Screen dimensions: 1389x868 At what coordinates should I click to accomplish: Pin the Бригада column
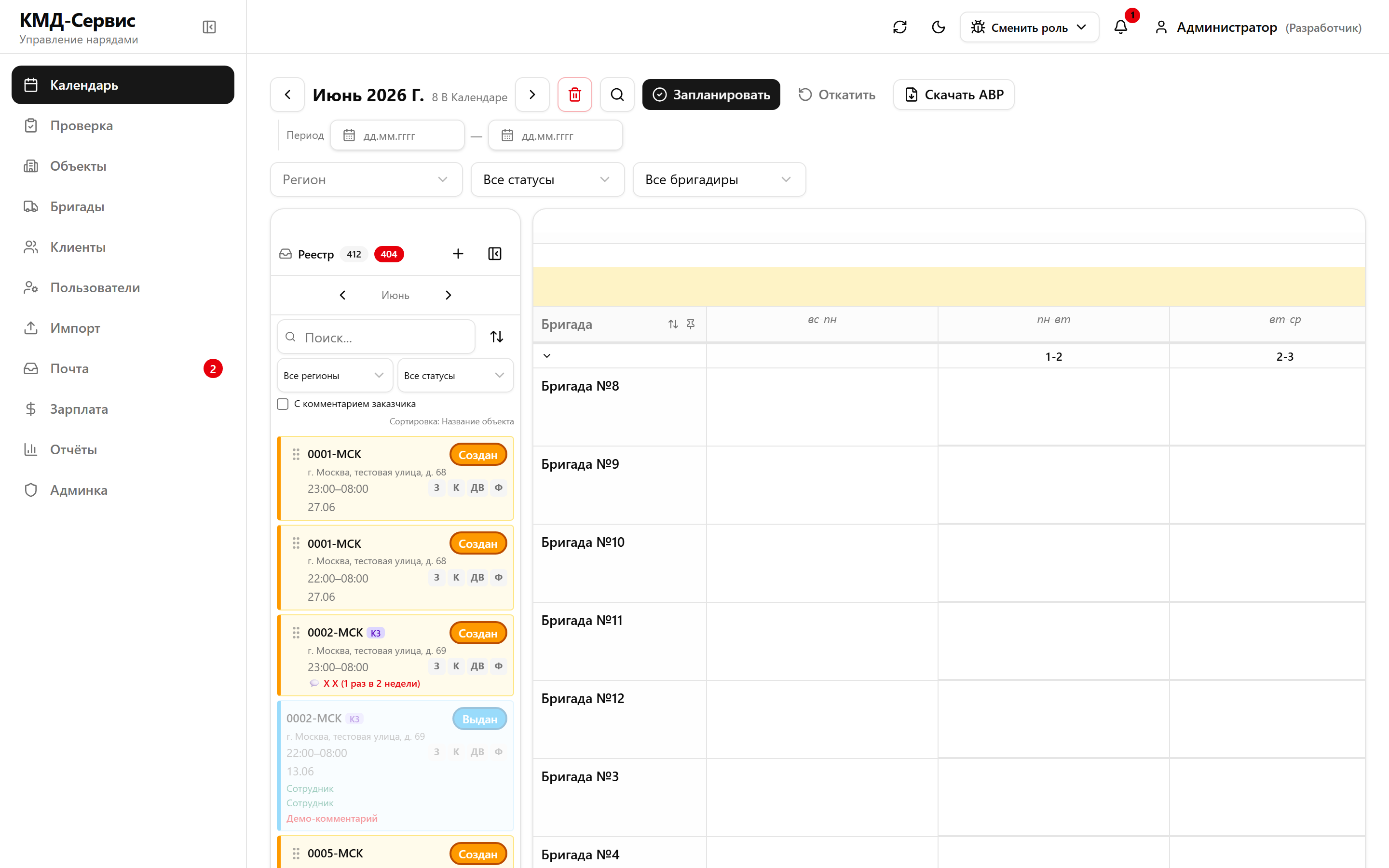691,325
